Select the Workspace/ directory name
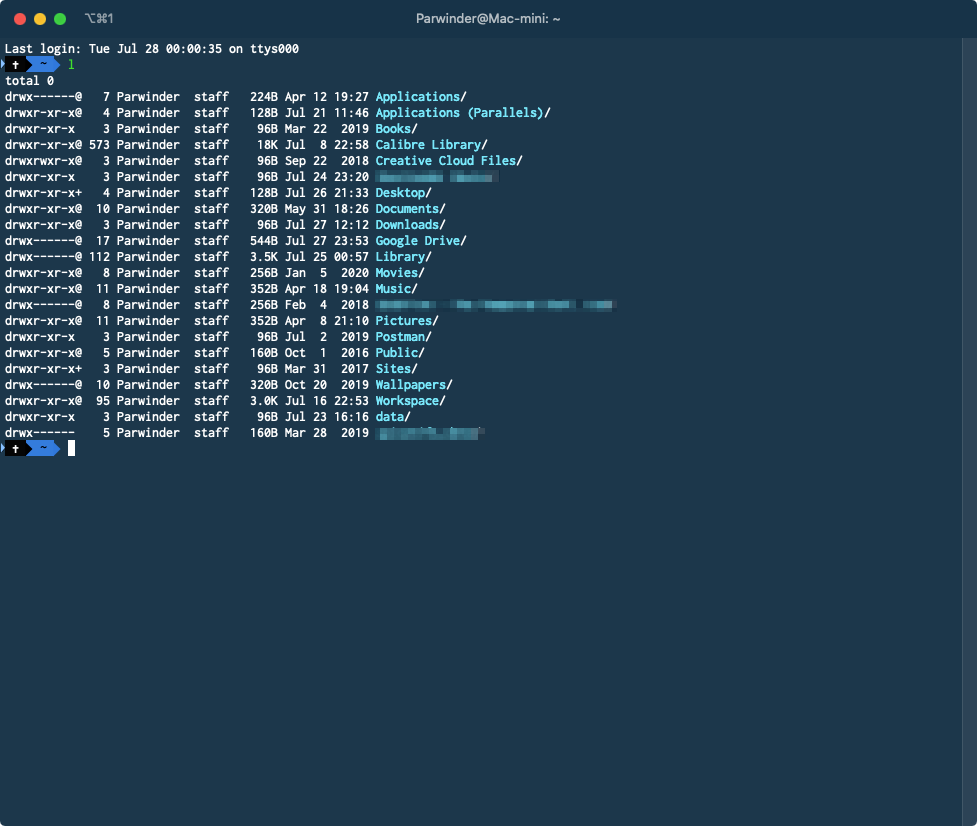Viewport: 977px width, 826px height. [x=410, y=401]
